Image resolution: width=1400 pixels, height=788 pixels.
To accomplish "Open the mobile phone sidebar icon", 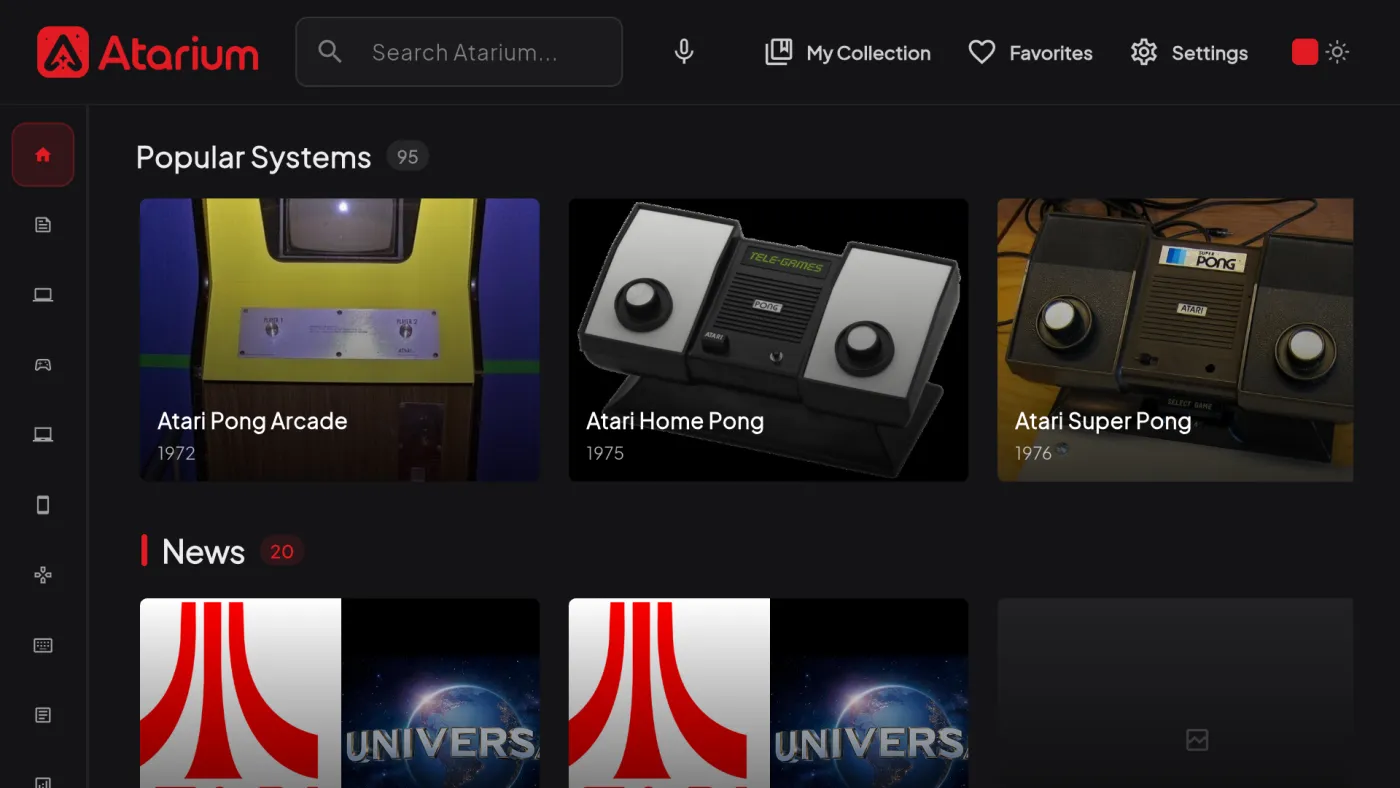I will [43, 505].
